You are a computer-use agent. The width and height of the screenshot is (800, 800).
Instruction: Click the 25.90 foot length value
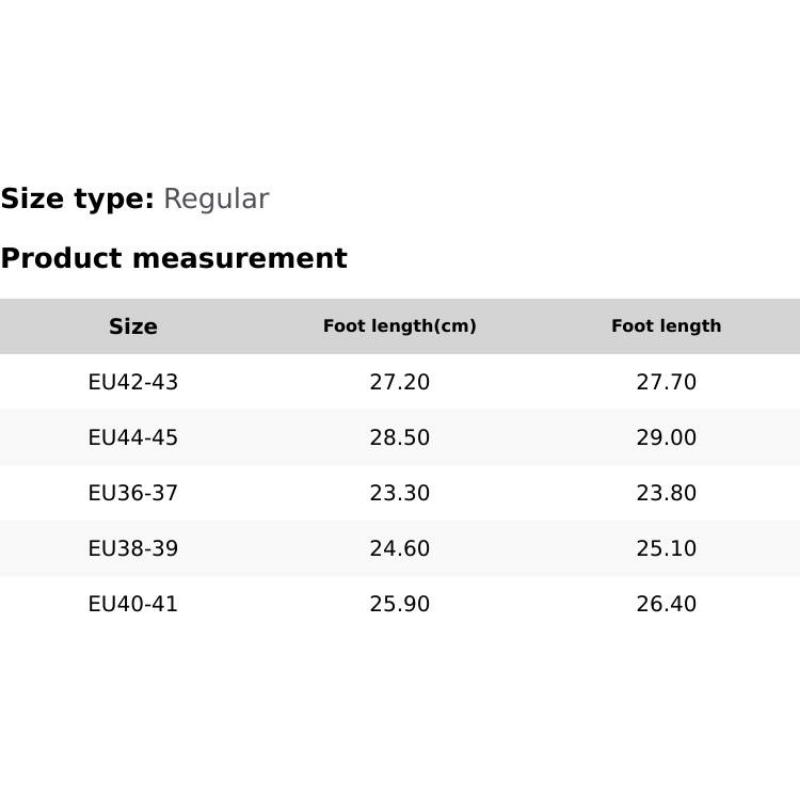click(x=399, y=604)
